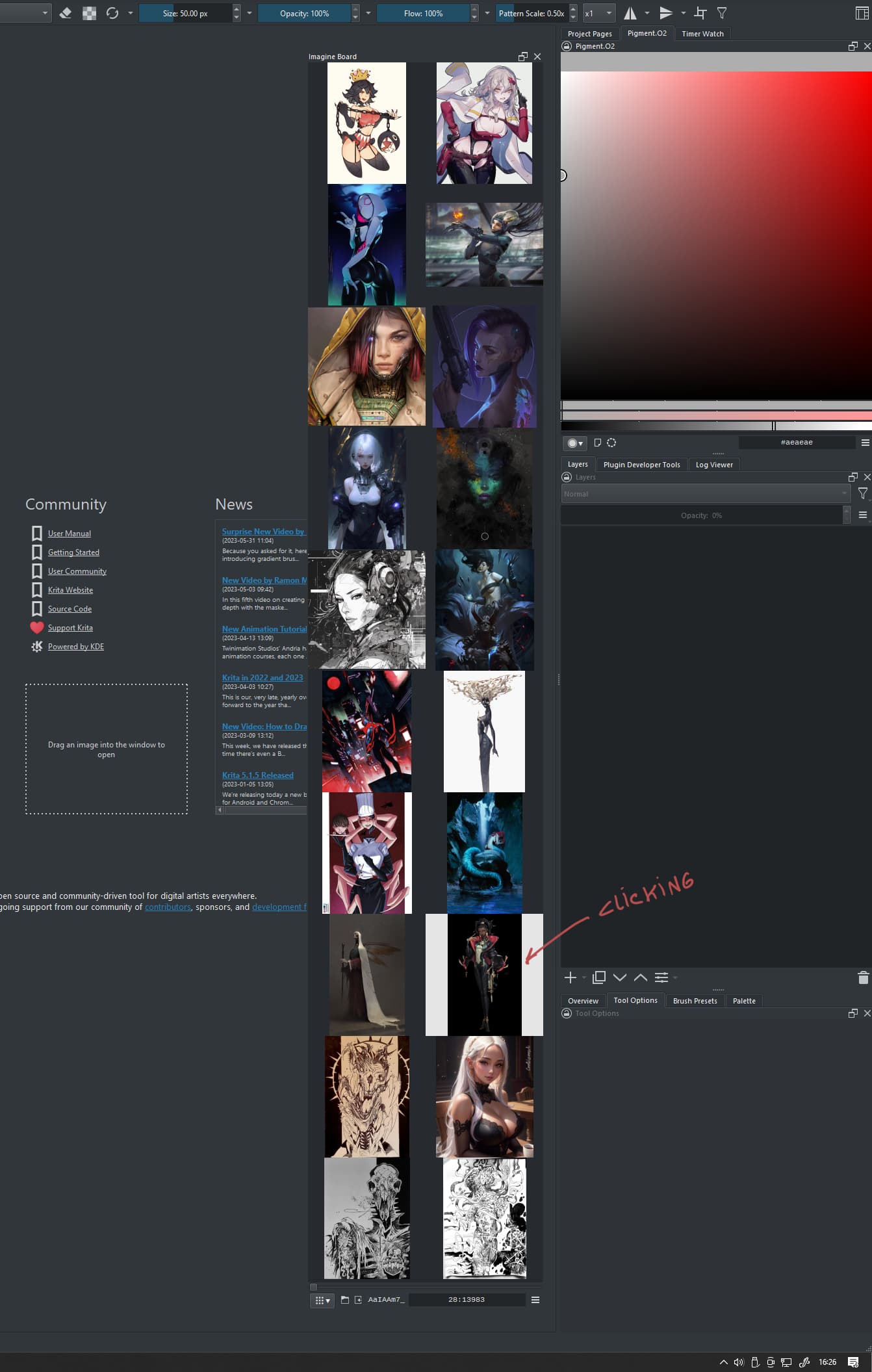Add a new layer with plus icon
The width and height of the screenshot is (872, 1372).
[x=571, y=977]
